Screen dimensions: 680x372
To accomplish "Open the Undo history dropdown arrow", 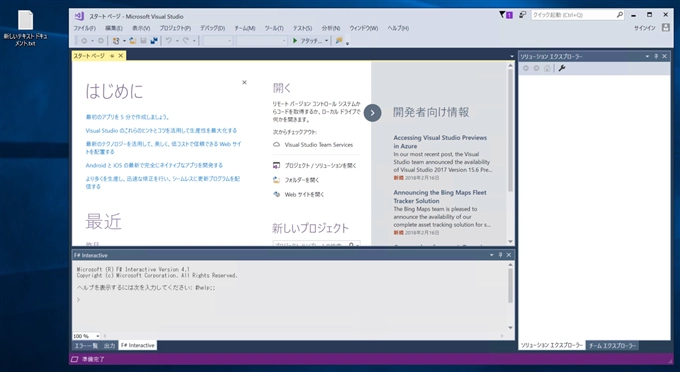I will pyautogui.click(x=177, y=41).
